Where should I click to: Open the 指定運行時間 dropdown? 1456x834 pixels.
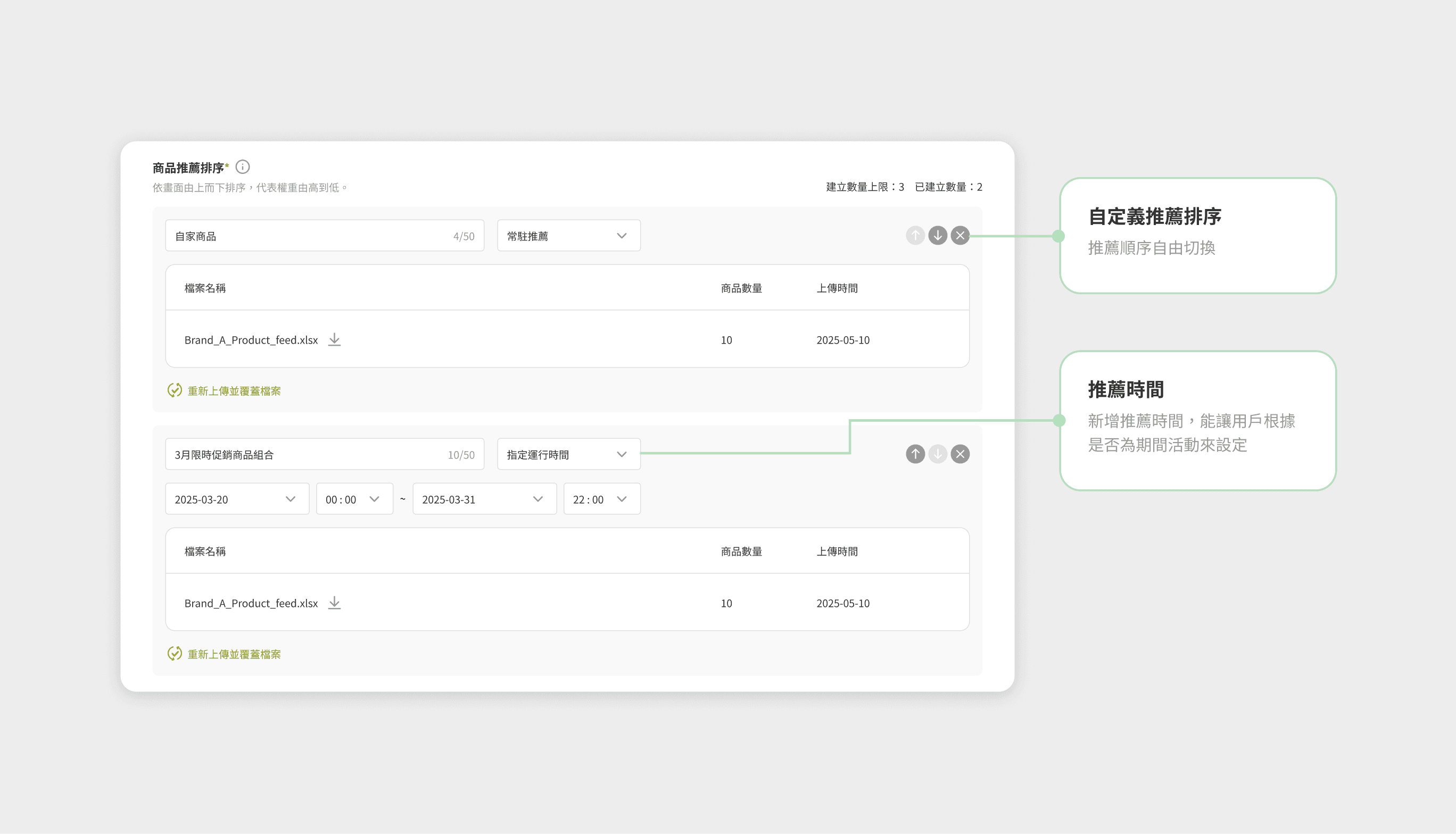pos(568,454)
